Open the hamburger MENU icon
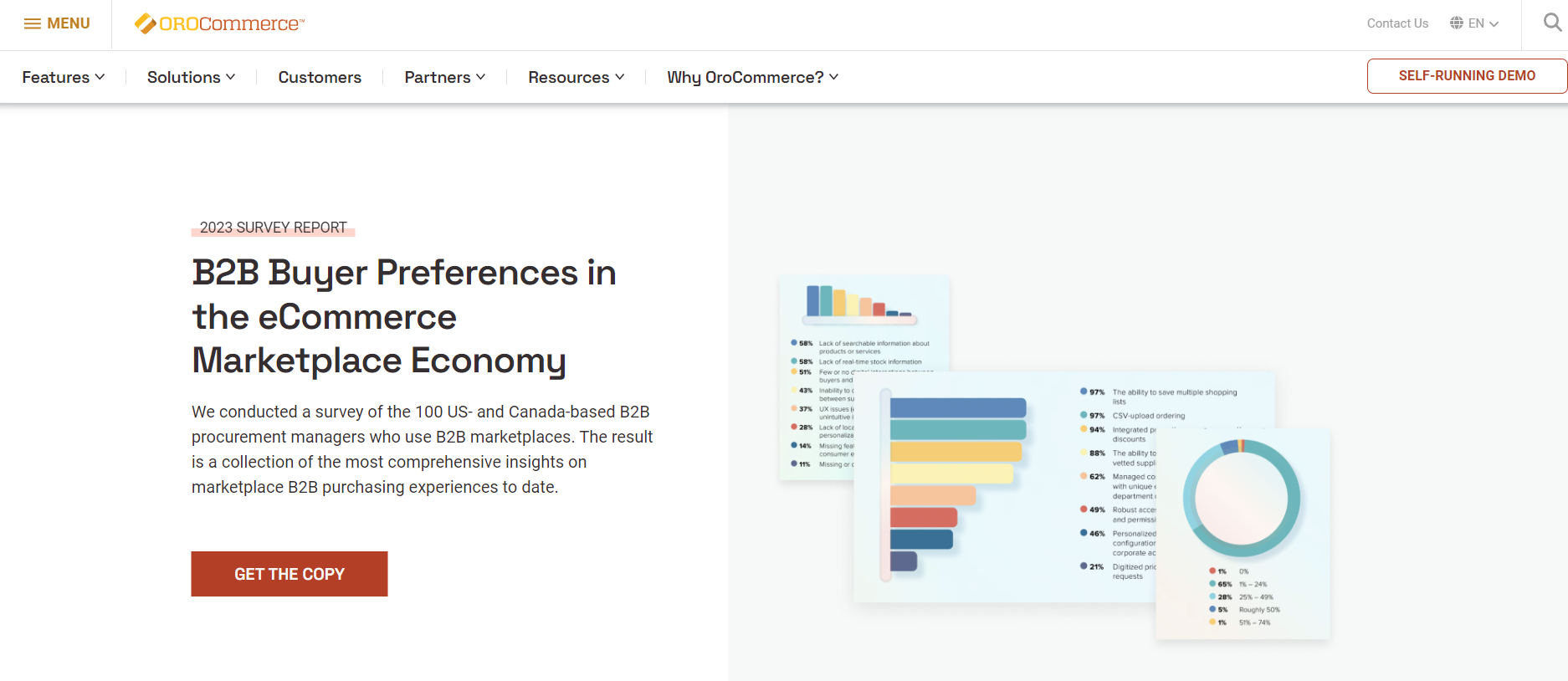This screenshot has width=1568, height=681. (33, 23)
